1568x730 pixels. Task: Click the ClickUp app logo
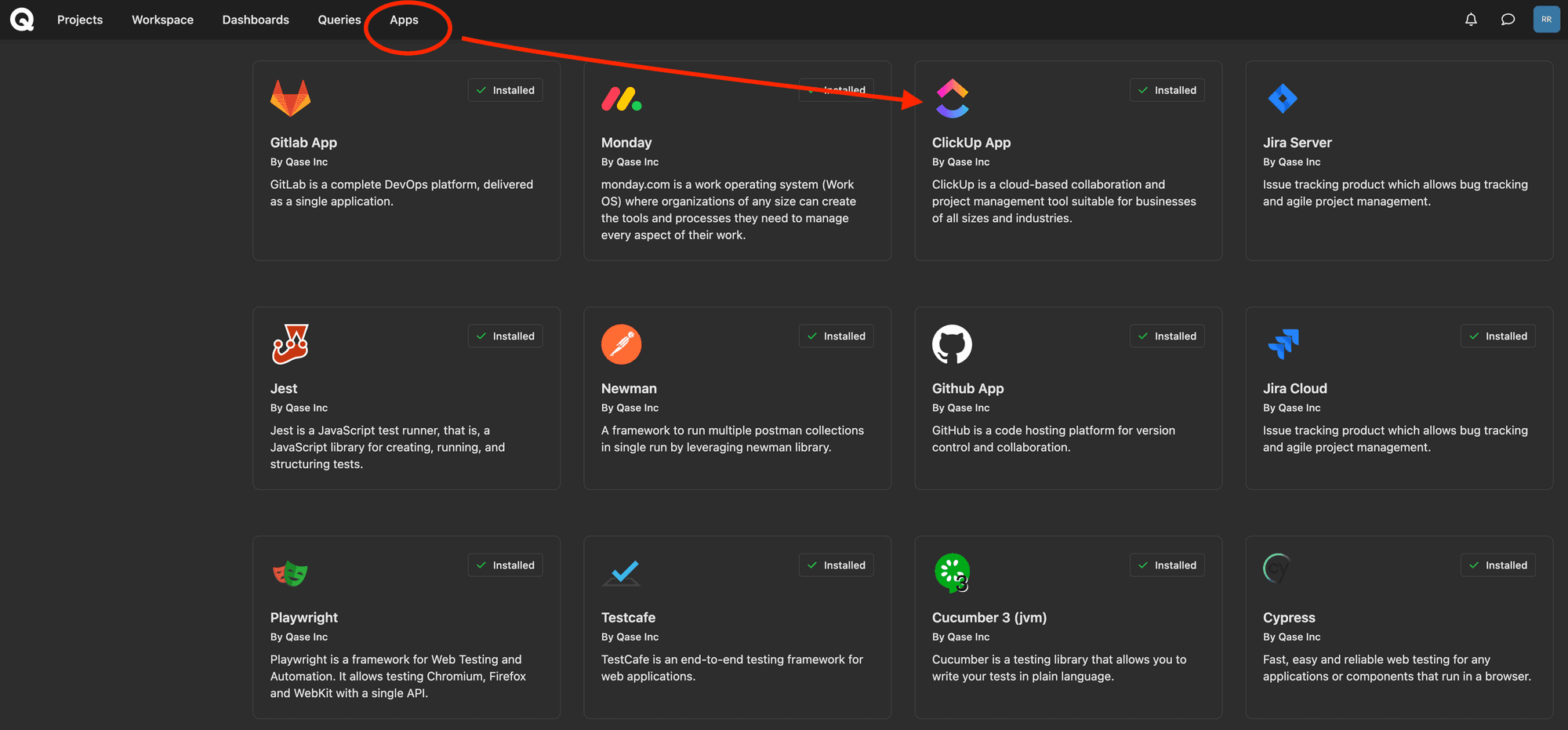click(953, 98)
